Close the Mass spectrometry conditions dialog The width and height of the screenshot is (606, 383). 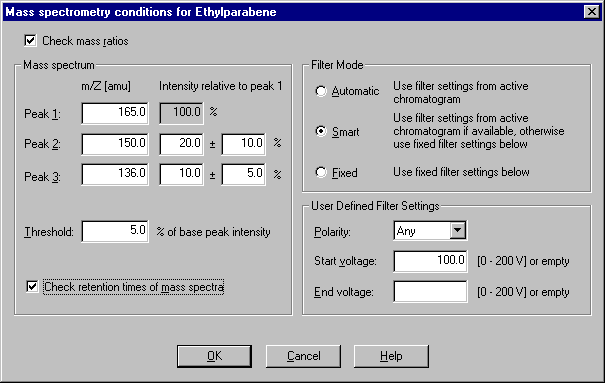pyautogui.click(x=592, y=12)
